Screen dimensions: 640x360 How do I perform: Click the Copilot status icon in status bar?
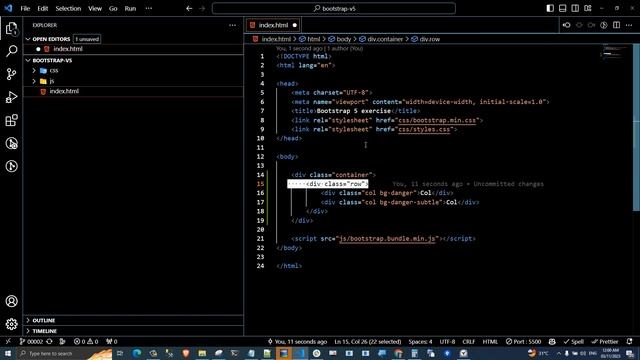(x=552, y=342)
